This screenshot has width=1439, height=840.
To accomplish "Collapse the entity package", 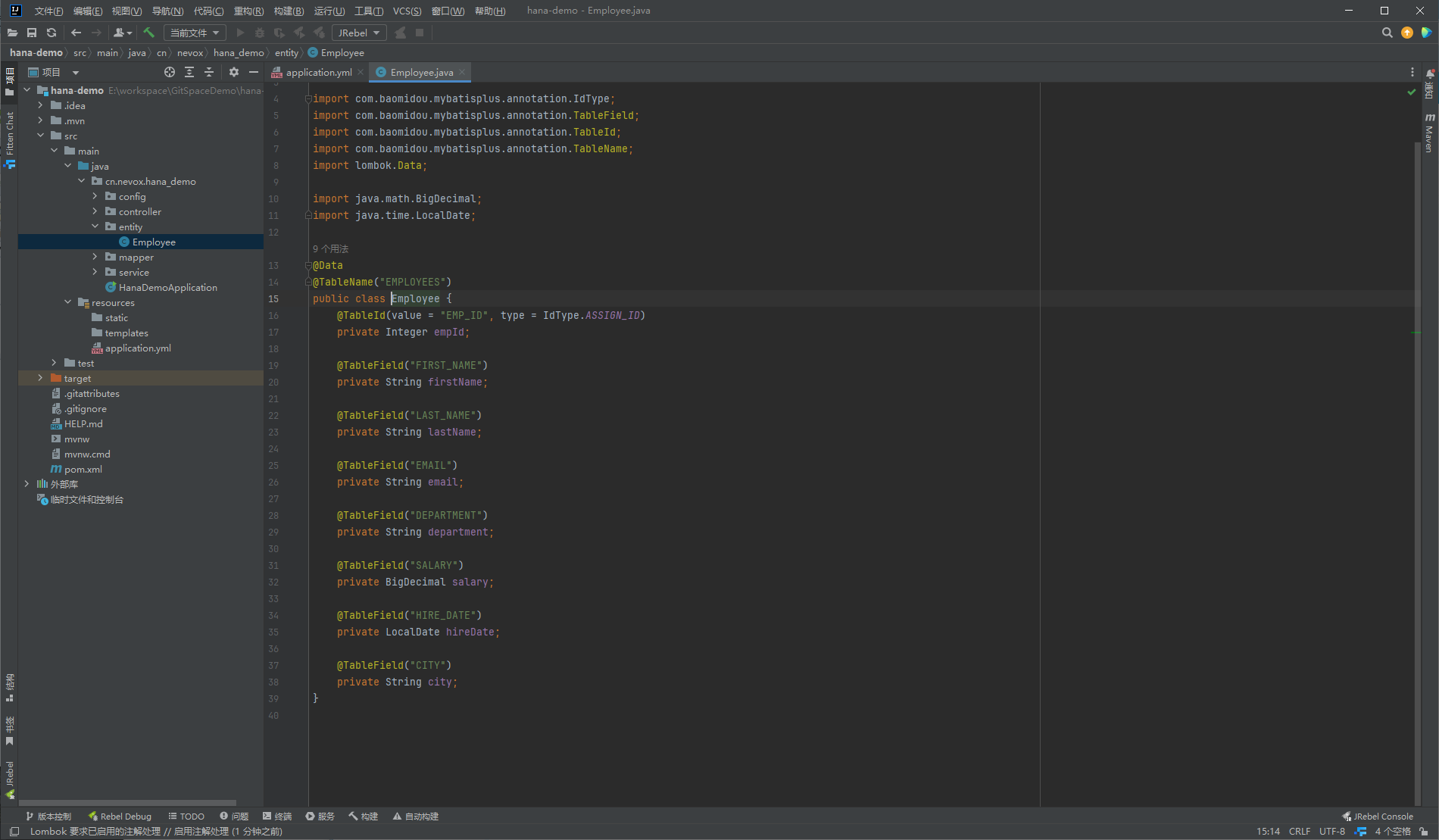I will [x=95, y=226].
